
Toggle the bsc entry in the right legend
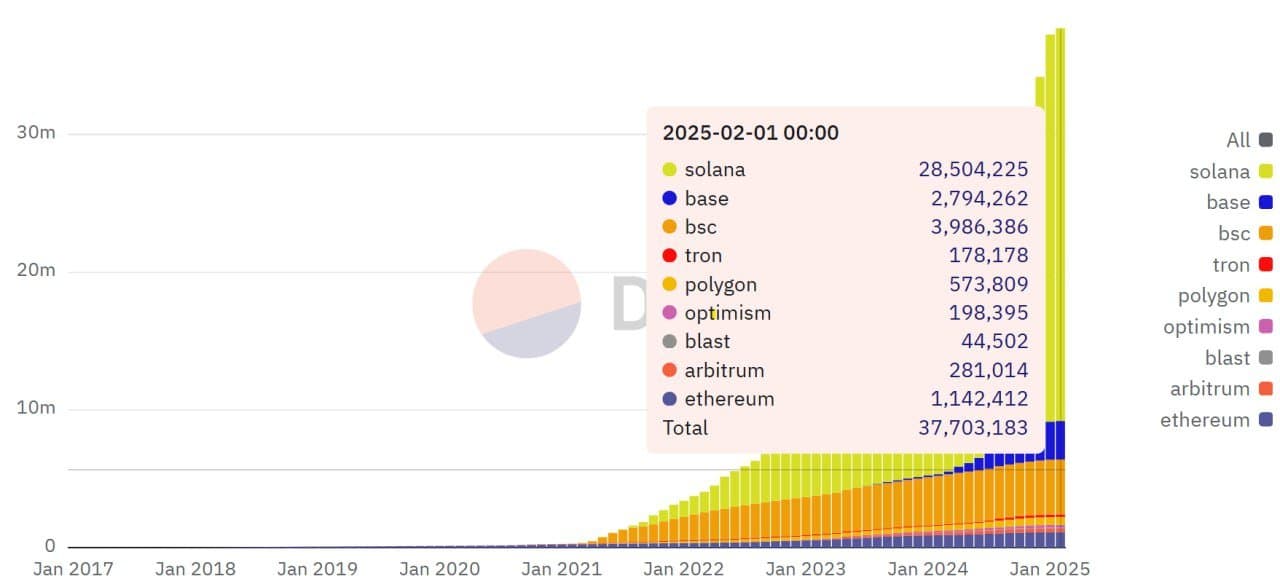click(1246, 234)
